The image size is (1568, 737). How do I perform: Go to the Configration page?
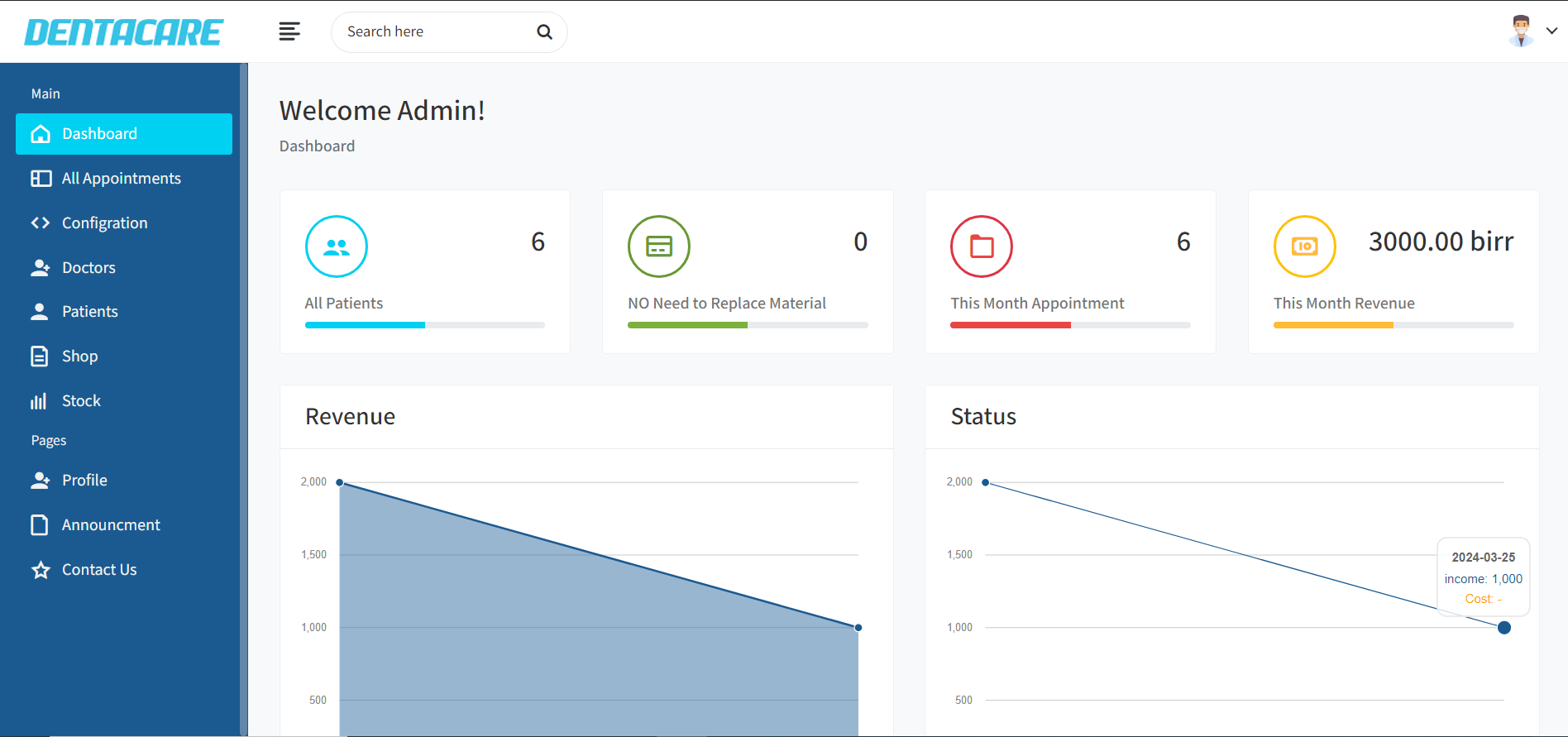point(104,223)
